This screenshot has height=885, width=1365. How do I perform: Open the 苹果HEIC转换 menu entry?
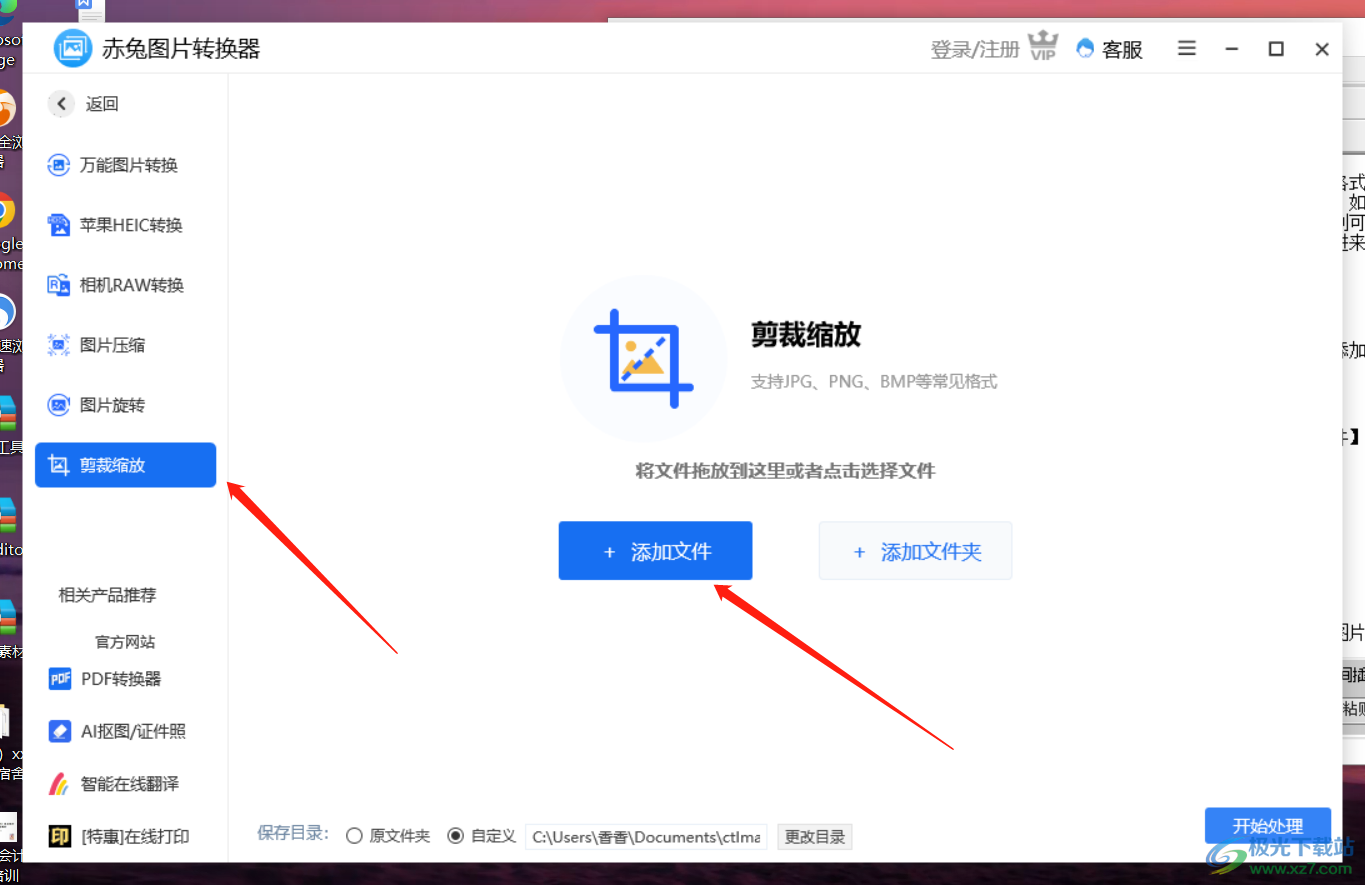(126, 225)
